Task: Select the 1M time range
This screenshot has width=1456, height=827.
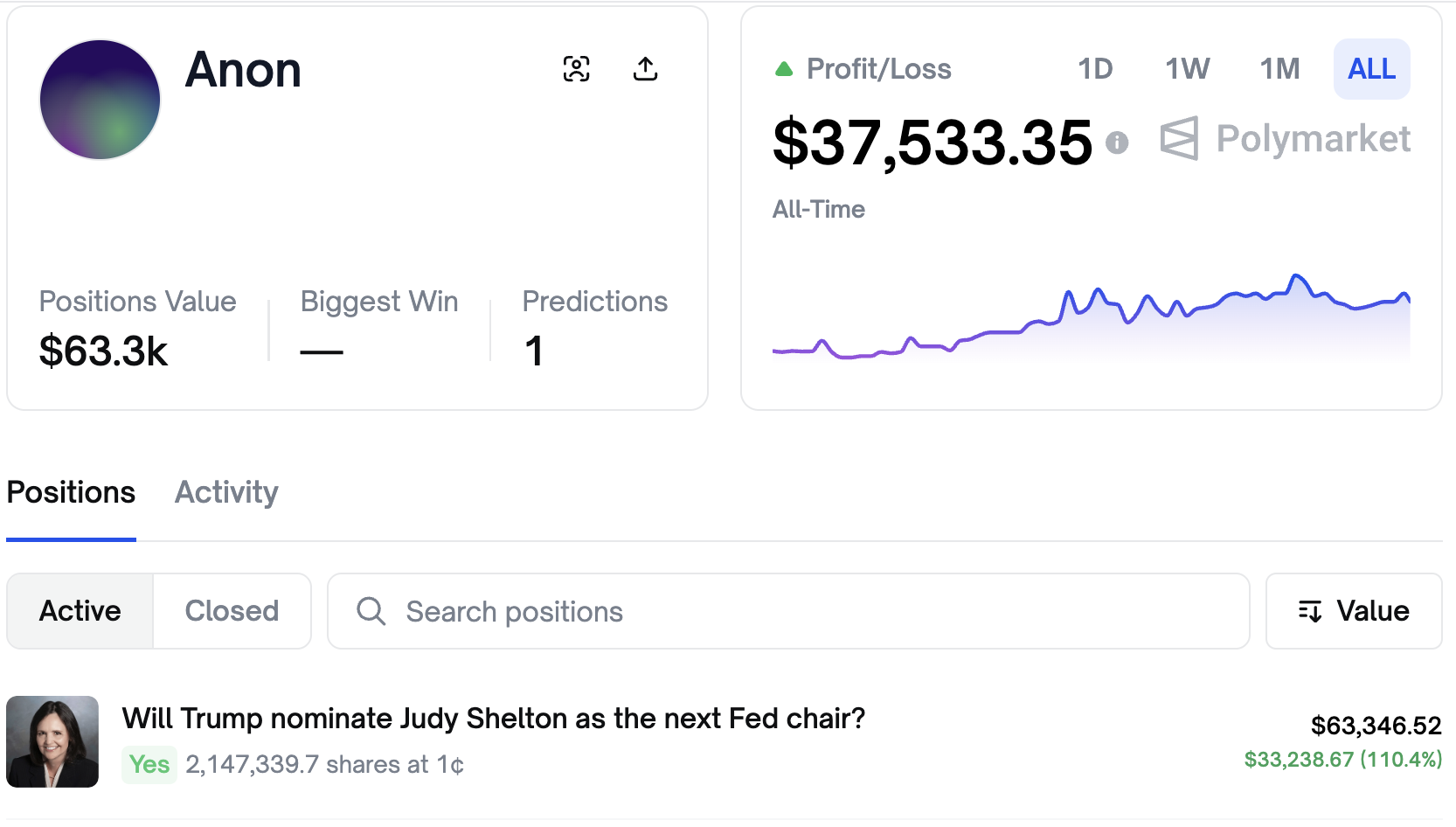Action: point(1279,69)
